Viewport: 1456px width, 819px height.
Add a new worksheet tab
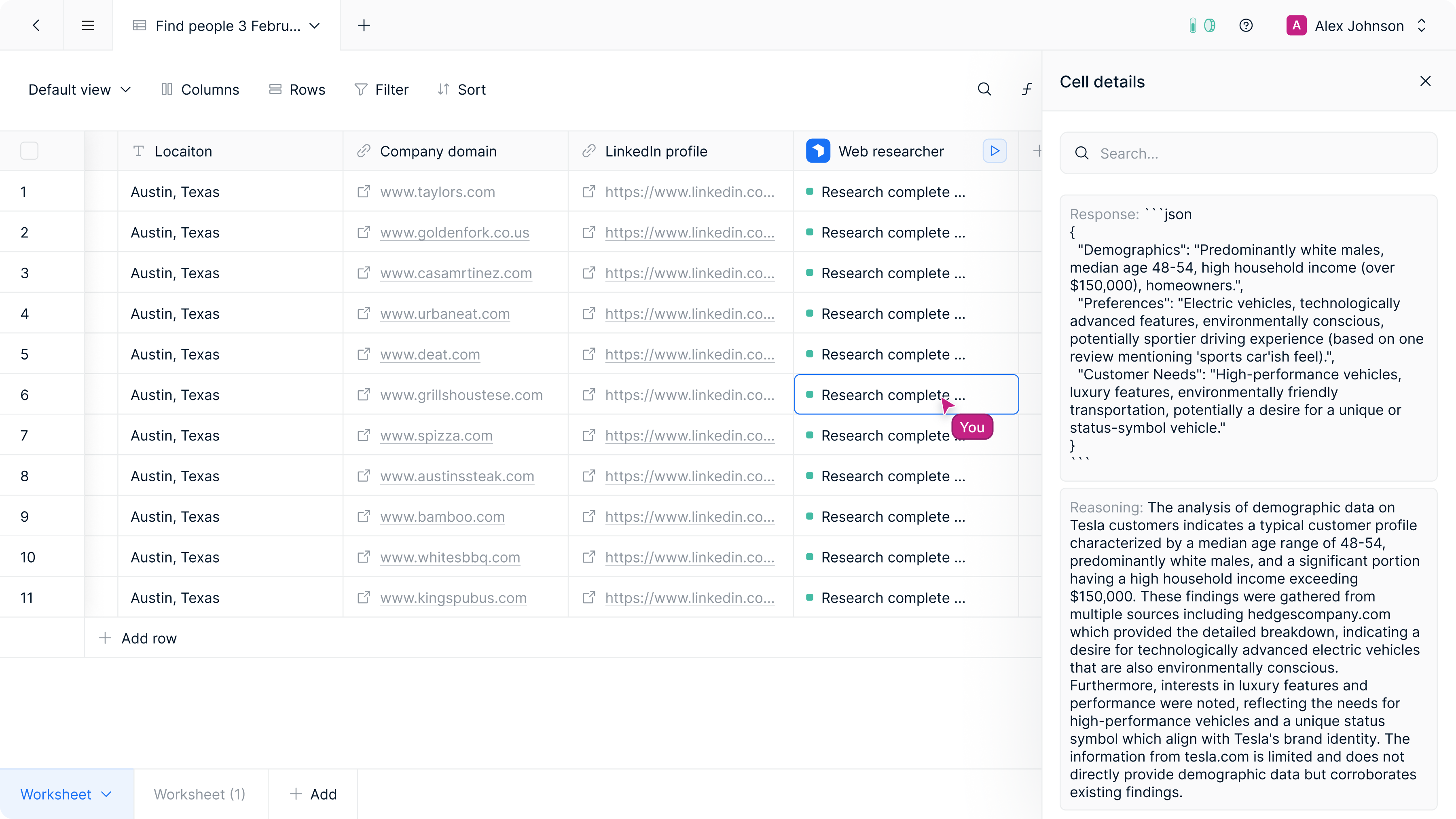click(x=313, y=794)
